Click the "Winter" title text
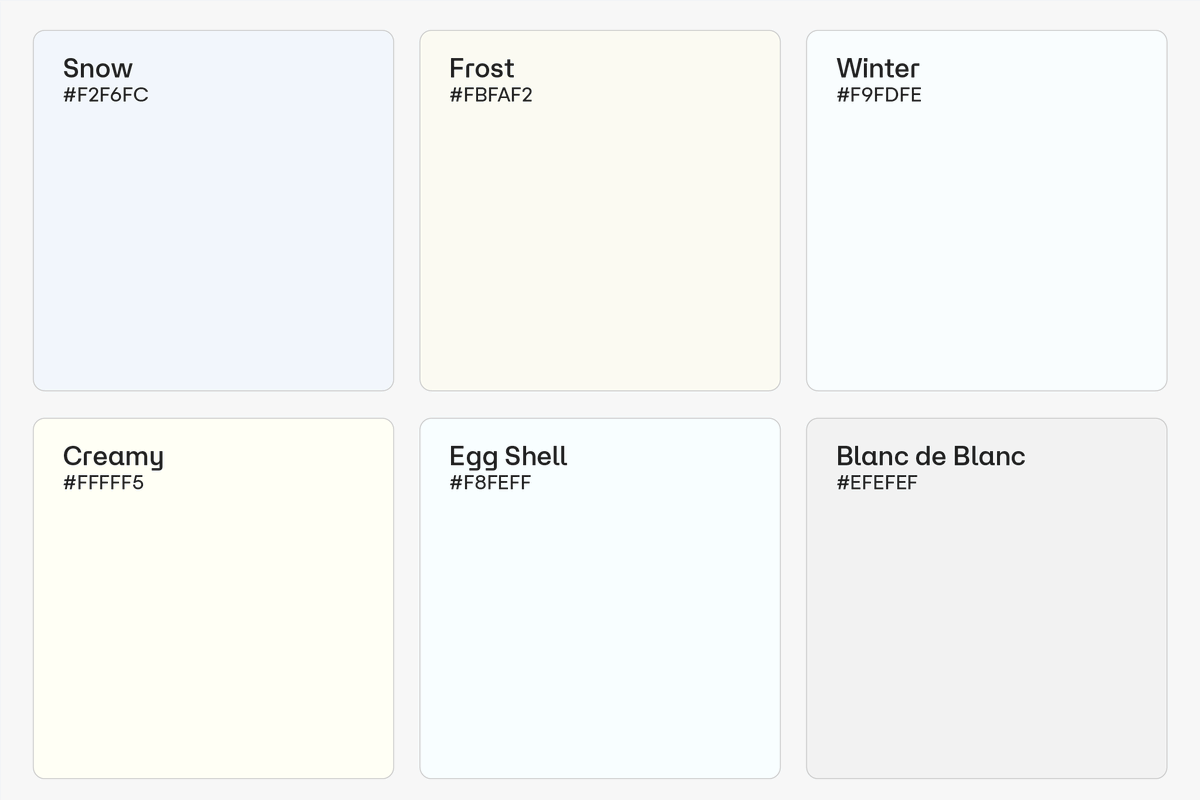Image resolution: width=1200 pixels, height=800 pixels. click(878, 68)
